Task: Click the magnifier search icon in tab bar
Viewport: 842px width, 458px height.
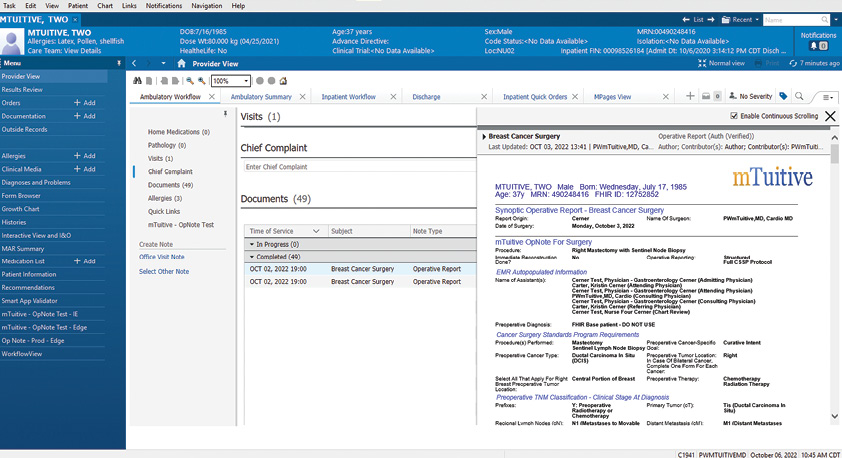Action: click(799, 96)
